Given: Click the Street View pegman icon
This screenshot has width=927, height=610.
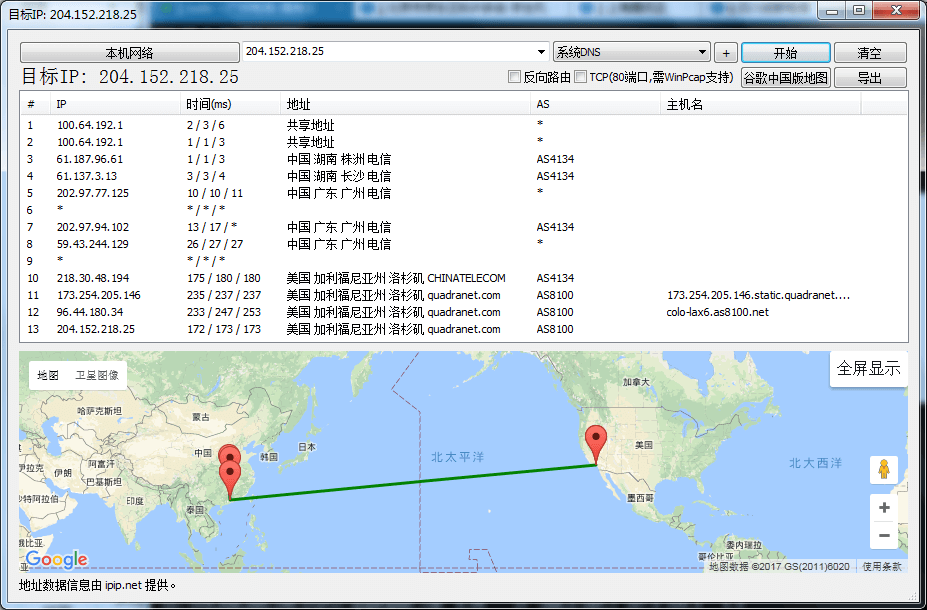Looking at the screenshot, I should [x=883, y=469].
